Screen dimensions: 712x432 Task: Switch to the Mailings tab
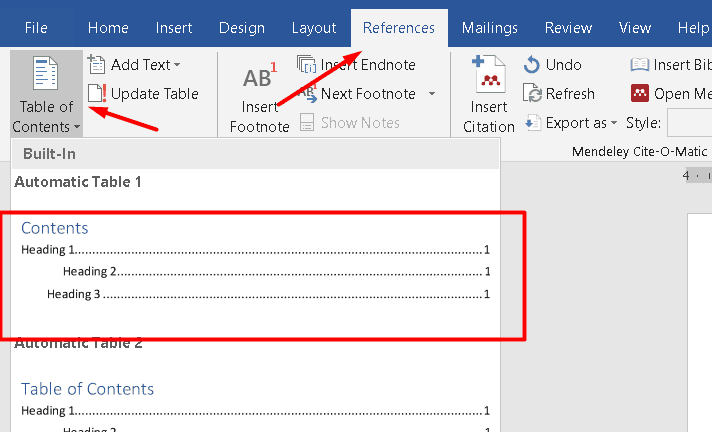point(490,28)
